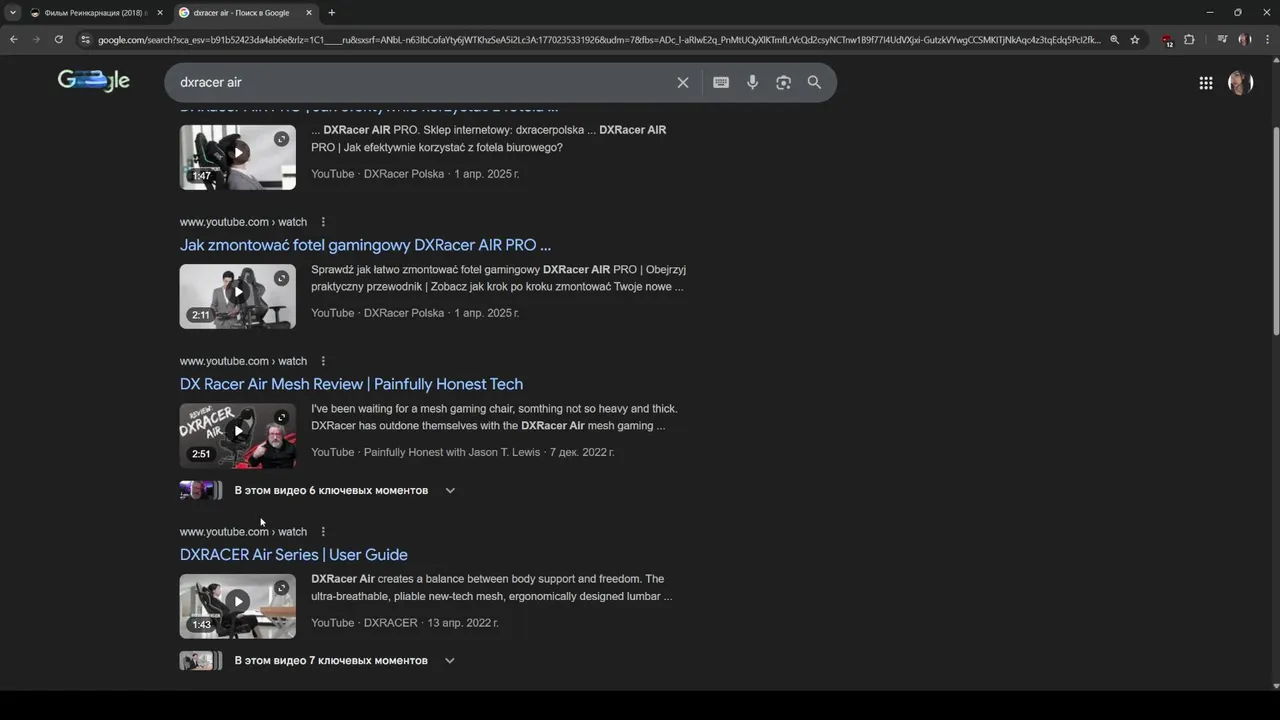
Task: Open options for the Jak zmontować result
Action: [323, 222]
